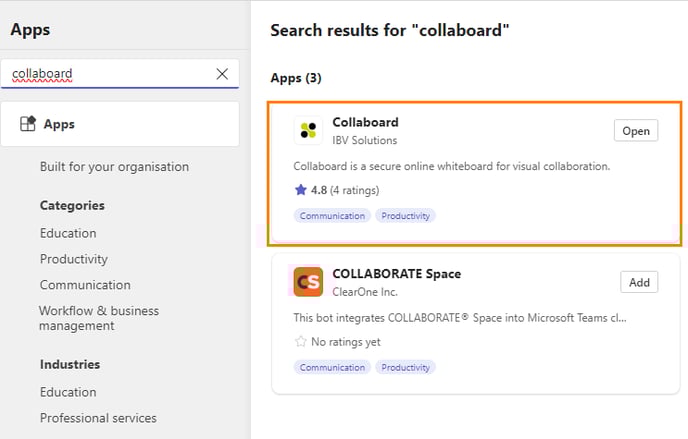
Task: Select the Apps sidebar tab
Action: 120,124
